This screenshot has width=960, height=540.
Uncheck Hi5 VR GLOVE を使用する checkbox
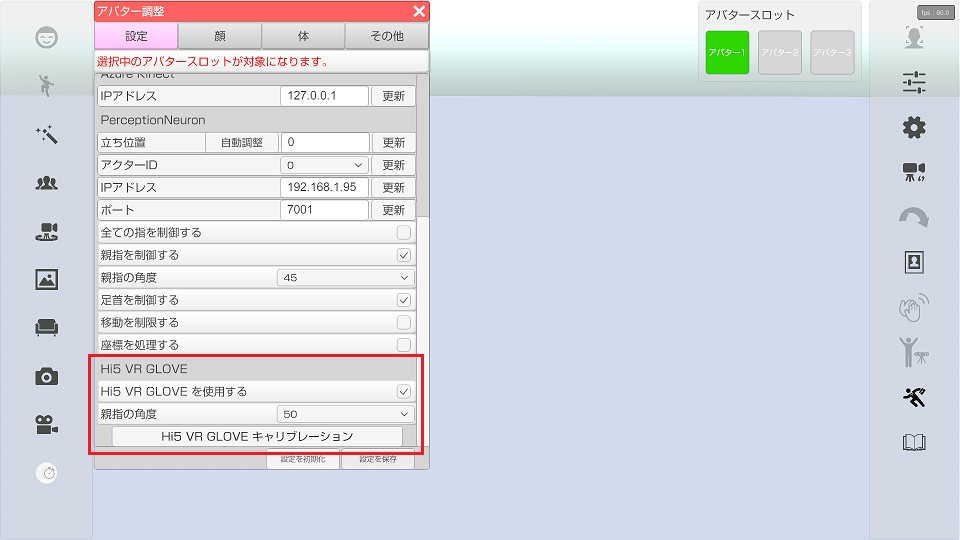[x=403, y=392]
